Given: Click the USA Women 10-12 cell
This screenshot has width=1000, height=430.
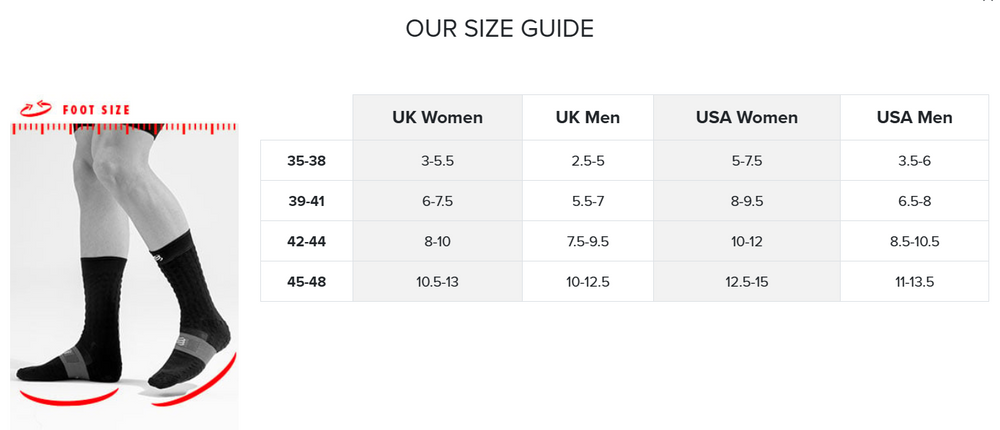Looking at the screenshot, I should tap(746, 241).
